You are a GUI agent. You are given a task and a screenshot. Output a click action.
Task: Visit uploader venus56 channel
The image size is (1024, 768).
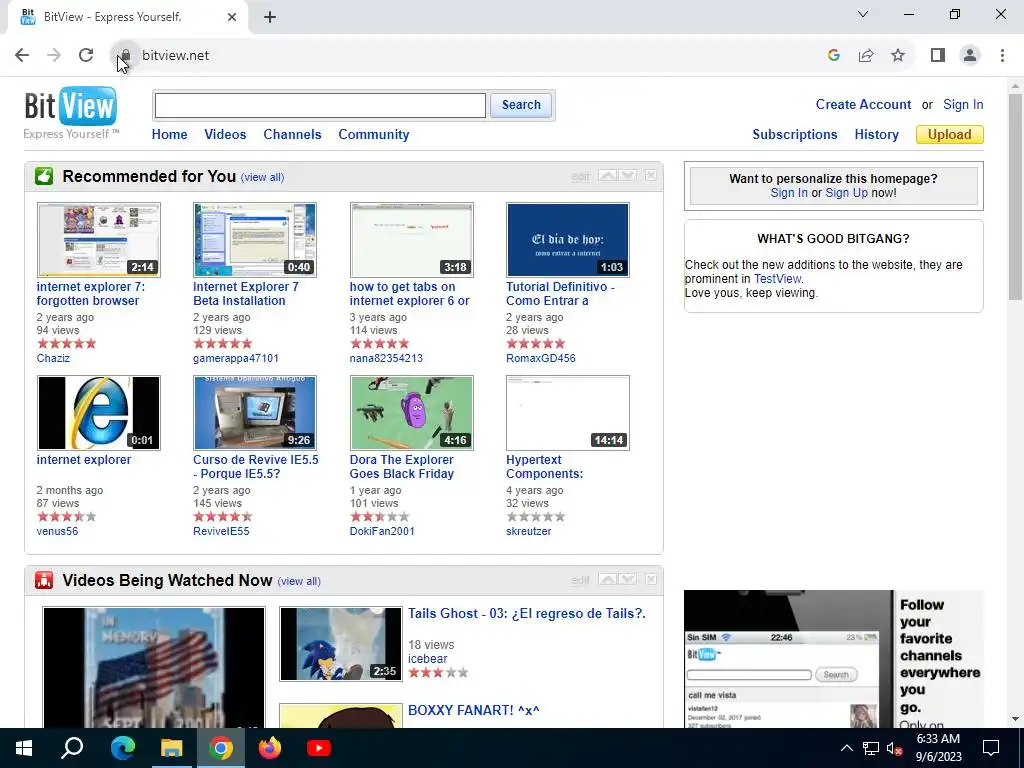click(57, 531)
